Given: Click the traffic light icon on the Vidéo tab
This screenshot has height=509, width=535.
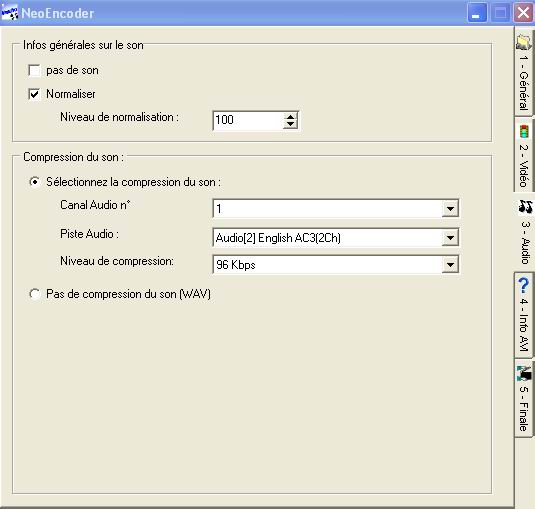Looking at the screenshot, I should click(x=524, y=131).
